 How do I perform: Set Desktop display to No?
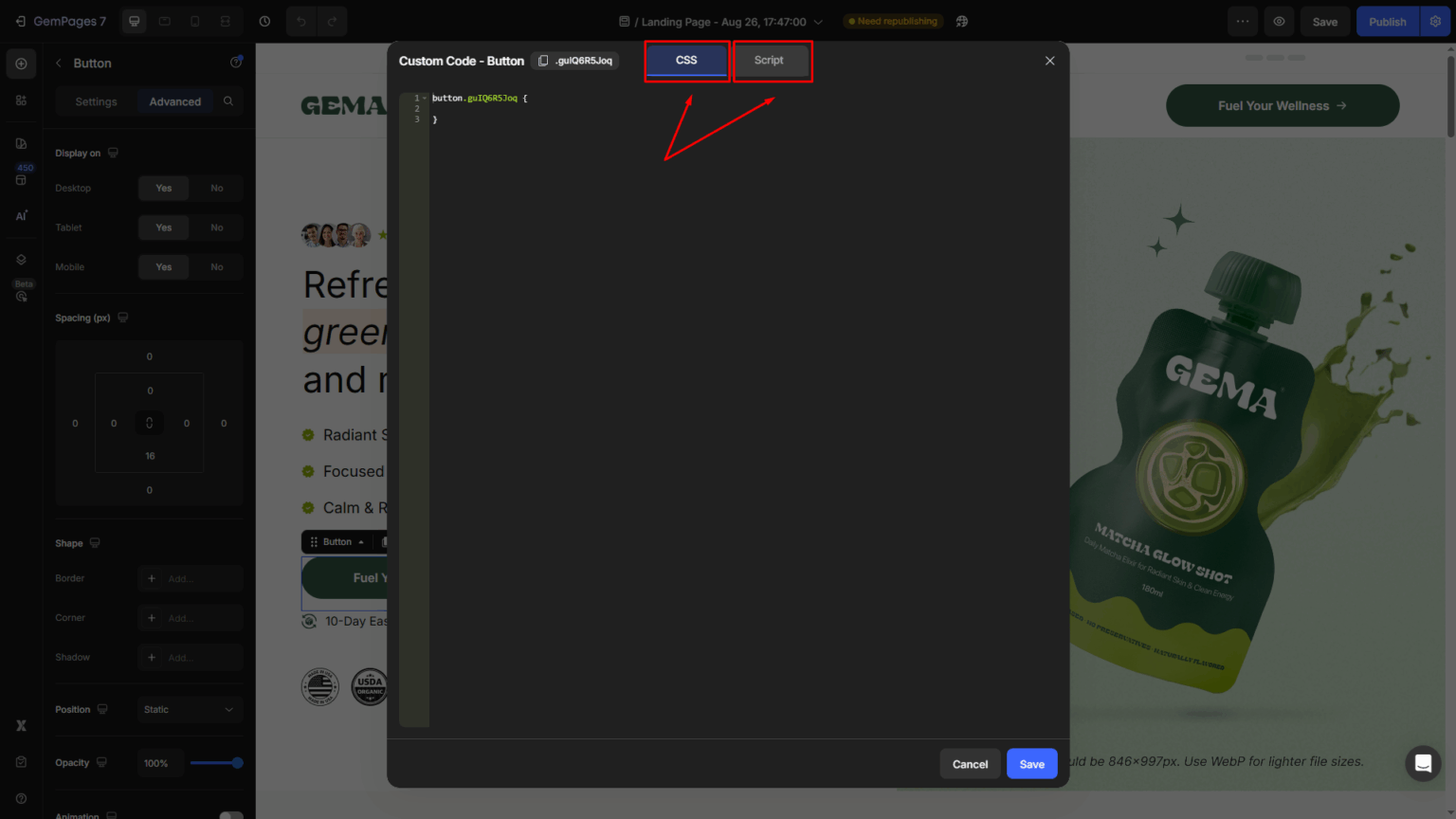pyautogui.click(x=217, y=188)
